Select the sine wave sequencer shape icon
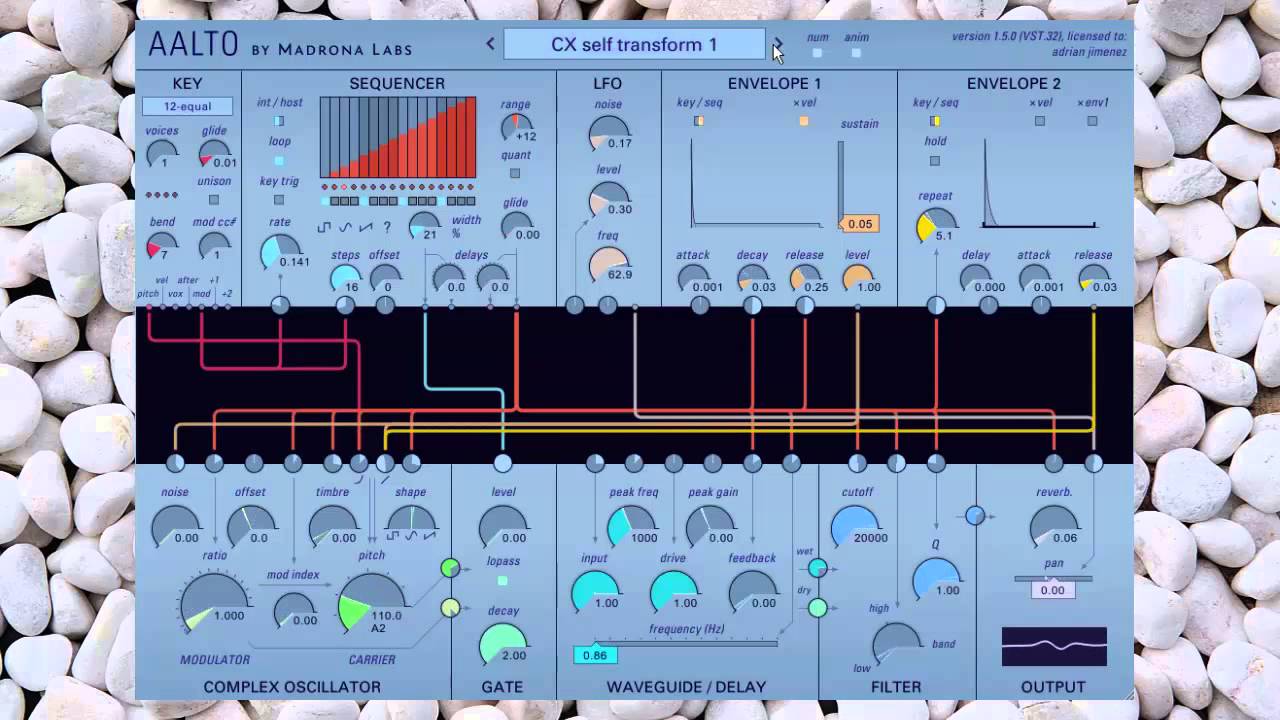The width and height of the screenshot is (1280, 720). tap(345, 227)
